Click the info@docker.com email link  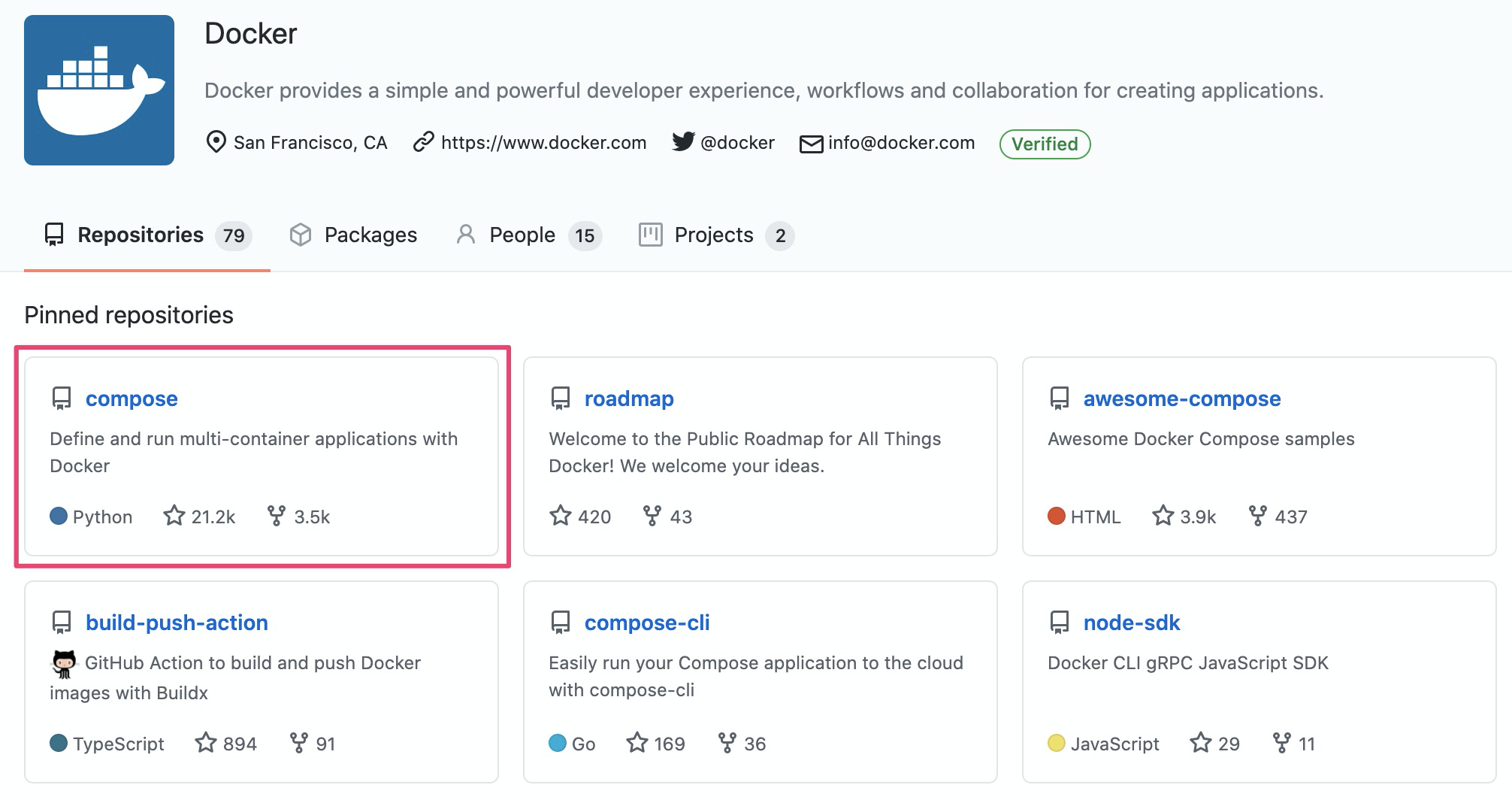pos(901,143)
